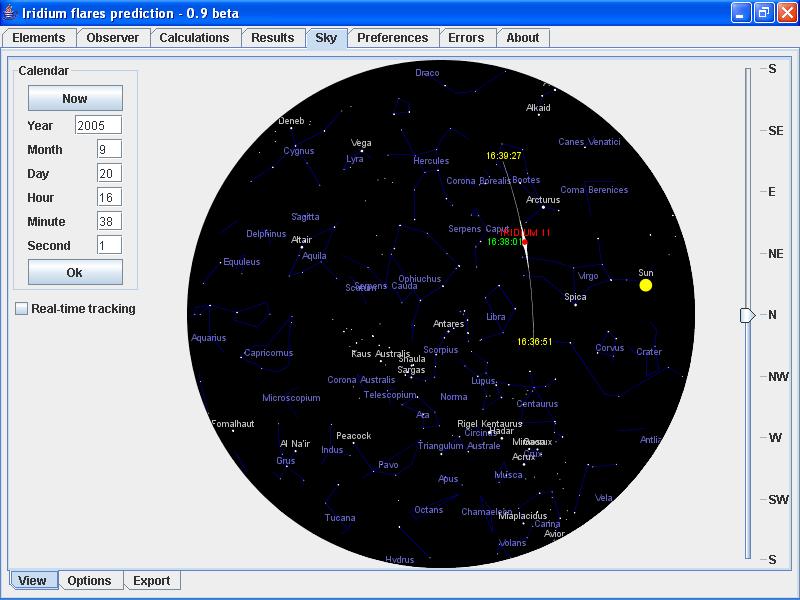
Task: Open the Preferences tab
Action: pos(392,38)
